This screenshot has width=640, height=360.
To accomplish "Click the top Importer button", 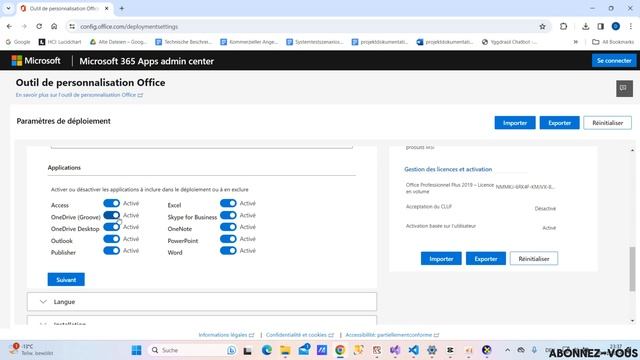I will coord(515,123).
